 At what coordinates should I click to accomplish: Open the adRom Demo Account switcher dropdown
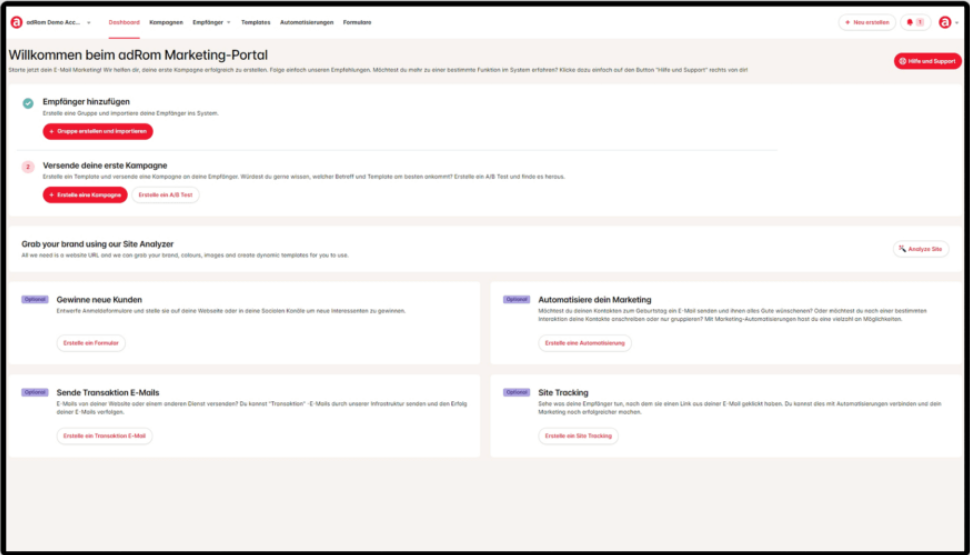[59, 22]
